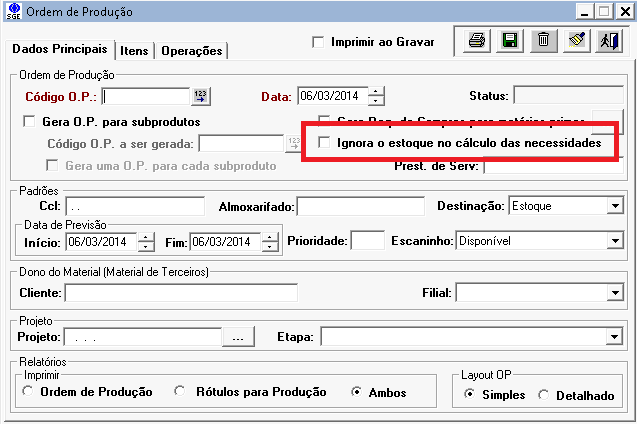
Task: Increase the Data field using the up arrow
Action: pos(376,93)
